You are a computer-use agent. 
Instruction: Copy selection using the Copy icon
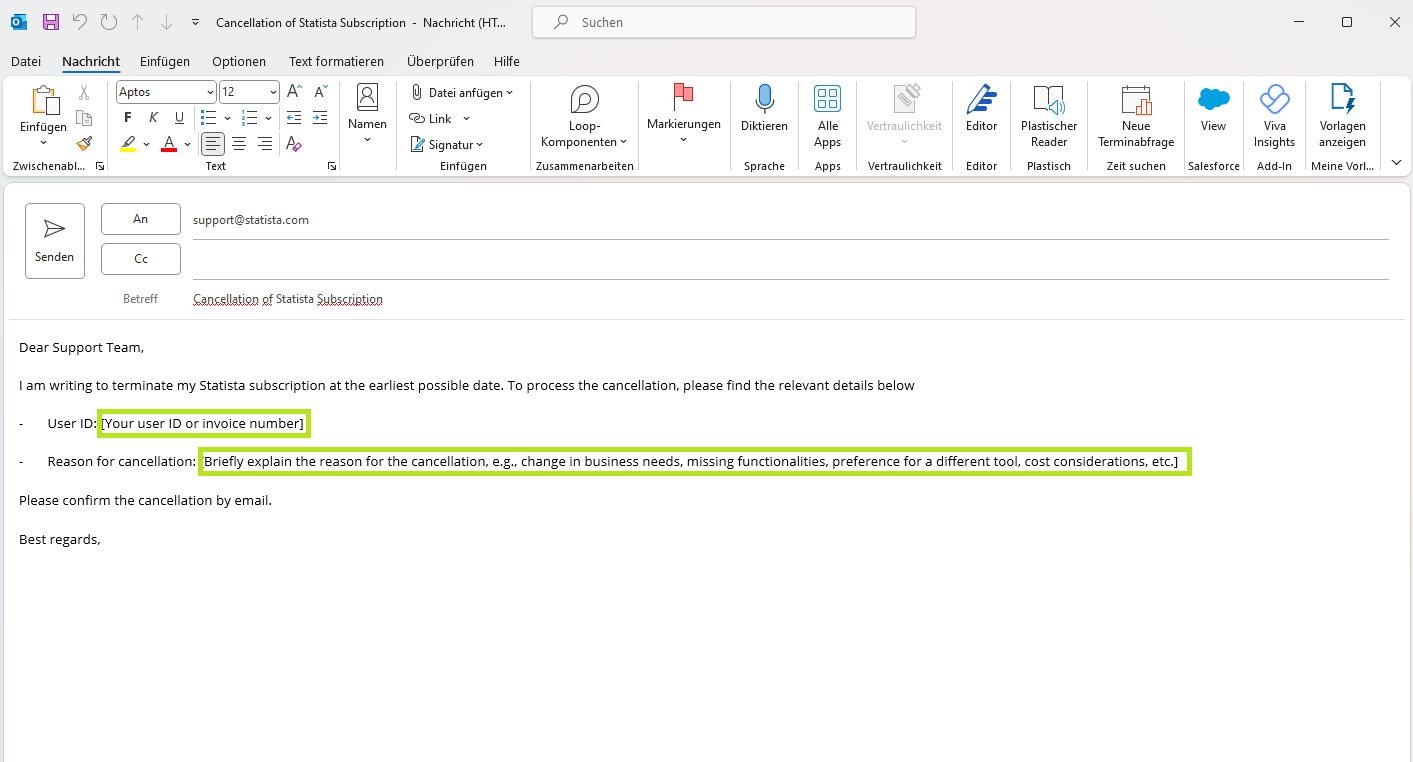[x=84, y=118]
